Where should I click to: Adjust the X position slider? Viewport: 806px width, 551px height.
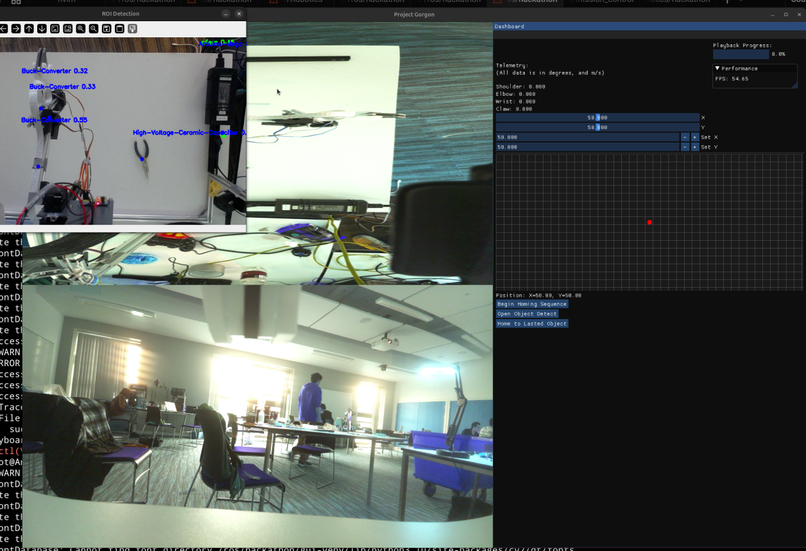pos(597,117)
